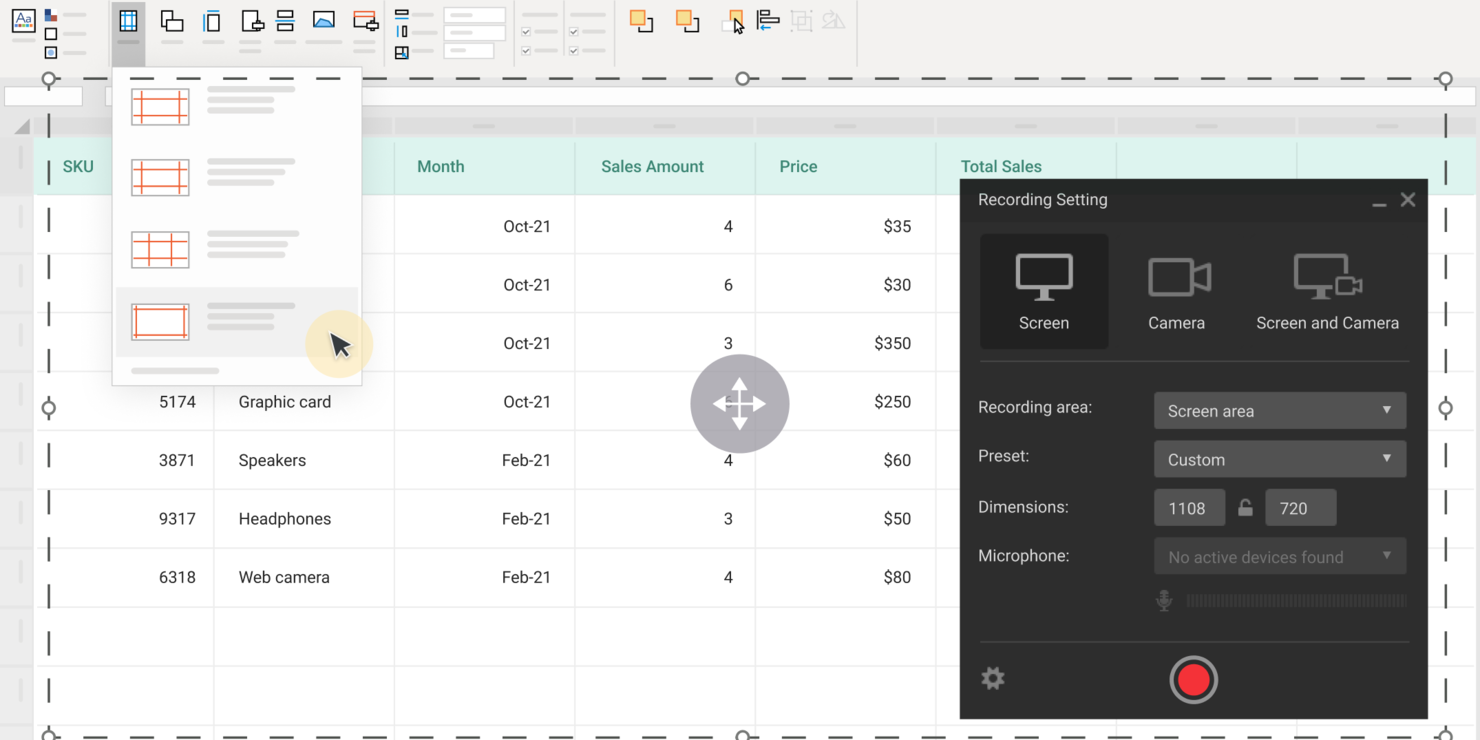Screen dimensions: 1480x740
Task: Select Screen and Camera mode
Action: [1327, 291]
